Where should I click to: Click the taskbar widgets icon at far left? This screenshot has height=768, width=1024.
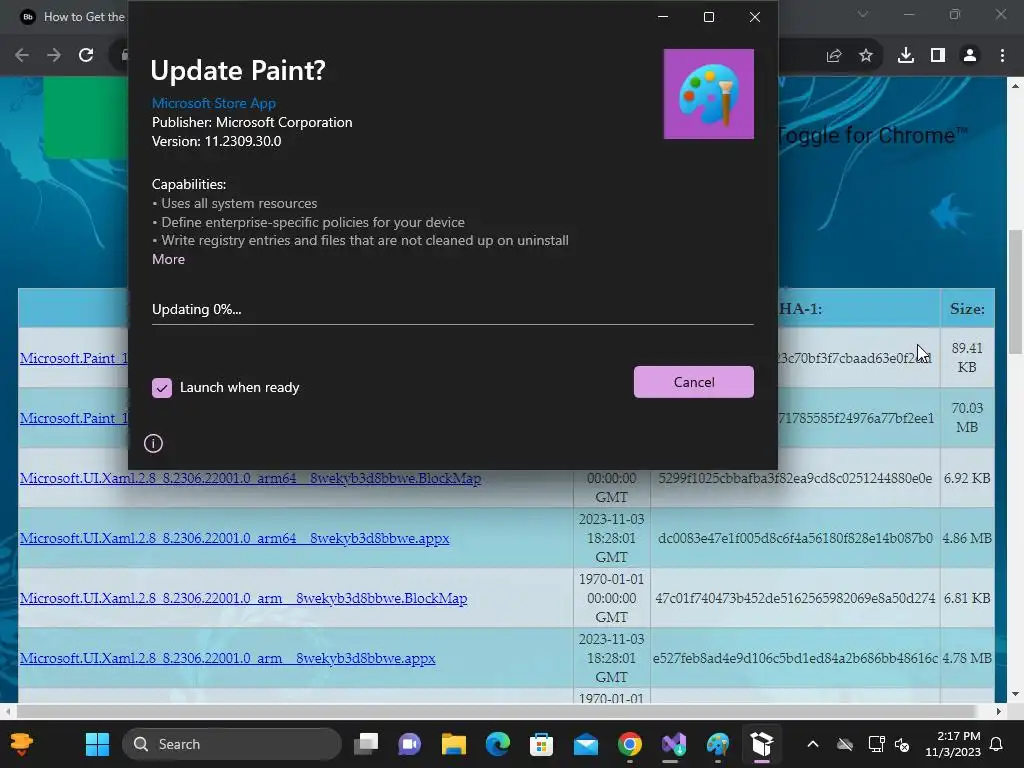tap(21, 744)
